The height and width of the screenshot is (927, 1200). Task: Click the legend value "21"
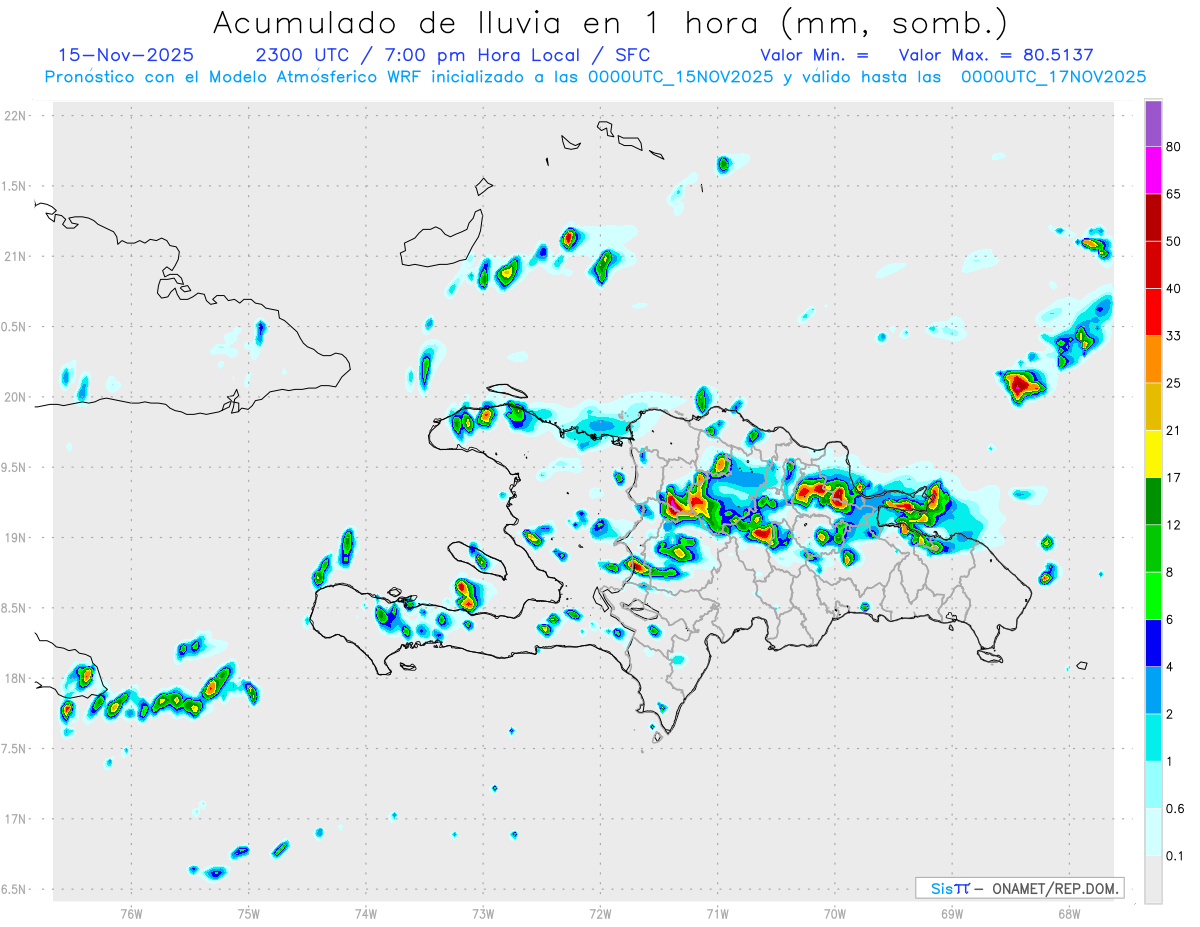(1174, 429)
